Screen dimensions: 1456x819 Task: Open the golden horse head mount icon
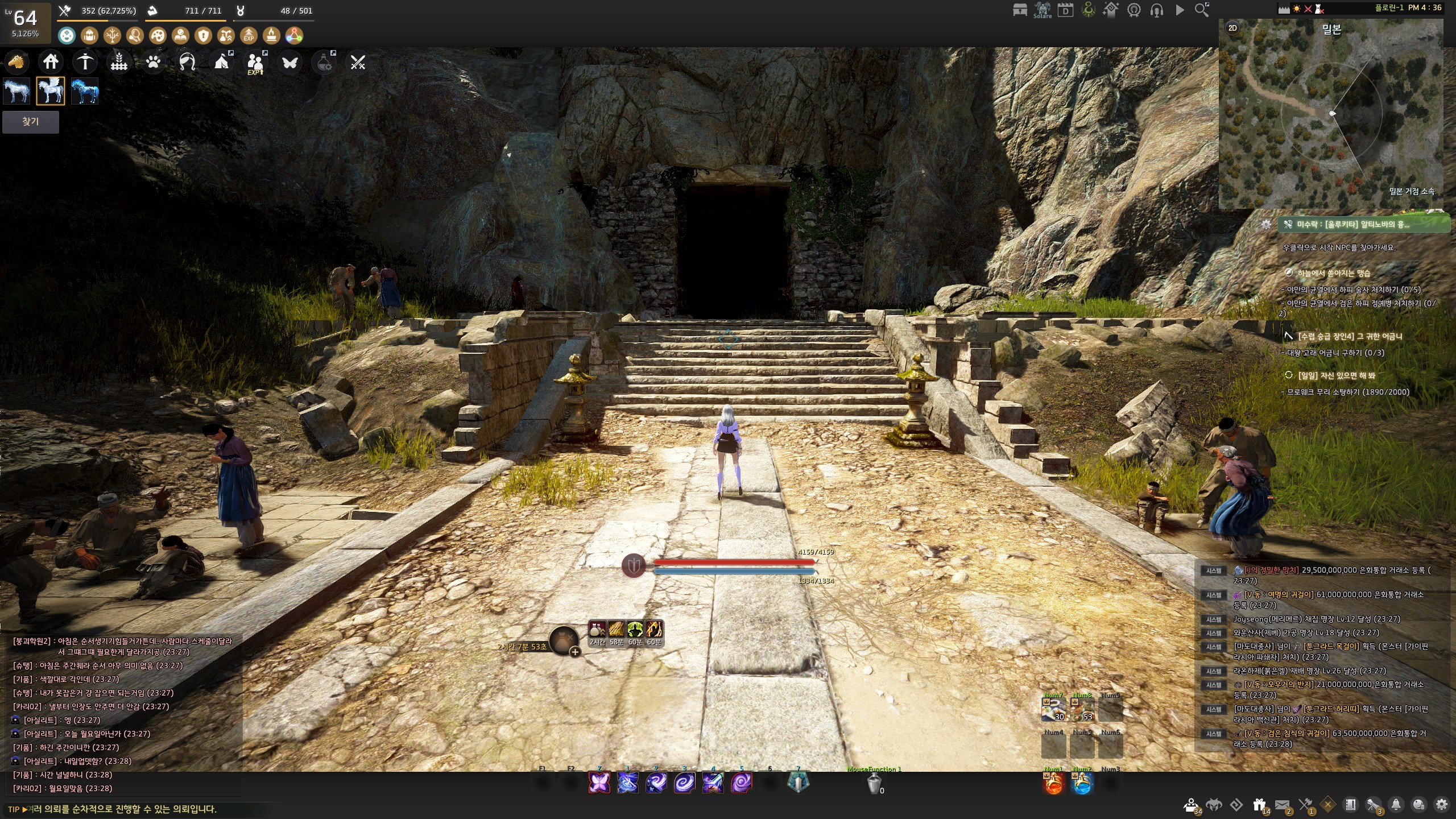pos(16,61)
